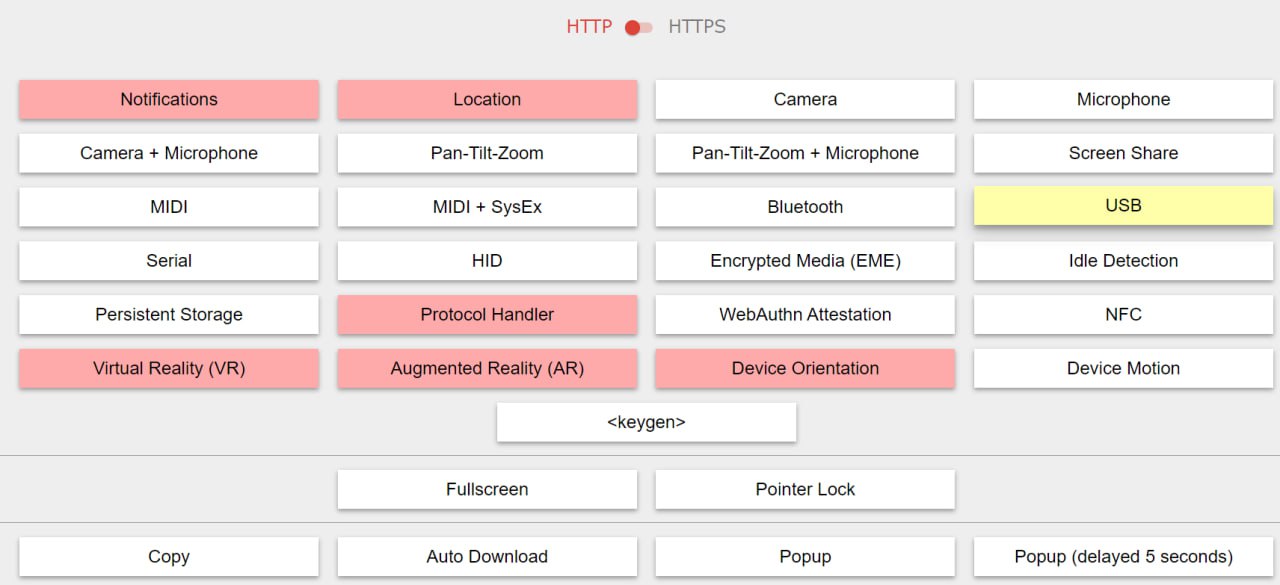Click the Popup (delayed 5 seconds) button
Viewport: 1280px width, 585px height.
[1123, 556]
